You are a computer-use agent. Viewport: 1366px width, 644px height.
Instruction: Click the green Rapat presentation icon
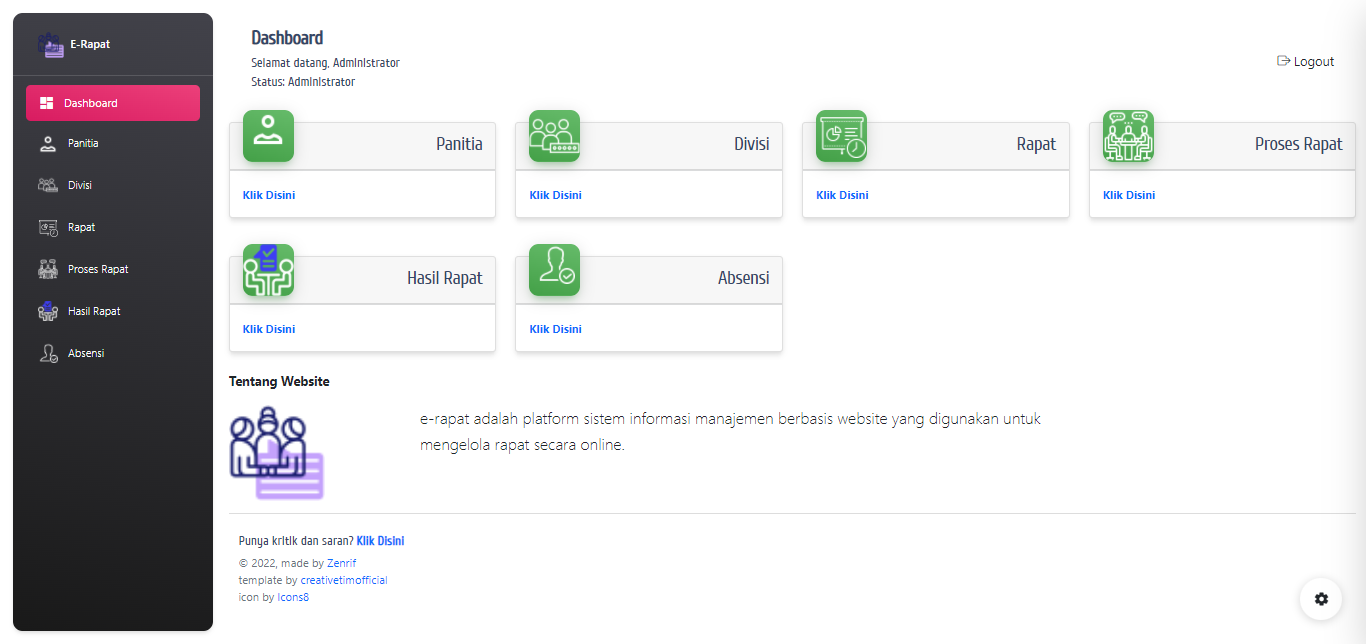pos(841,136)
